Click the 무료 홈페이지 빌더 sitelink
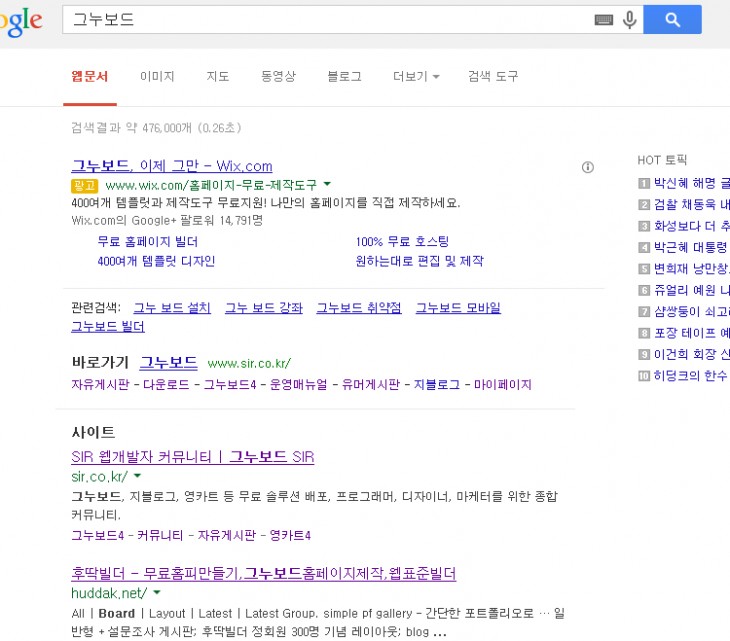The image size is (730, 641). click(148, 242)
